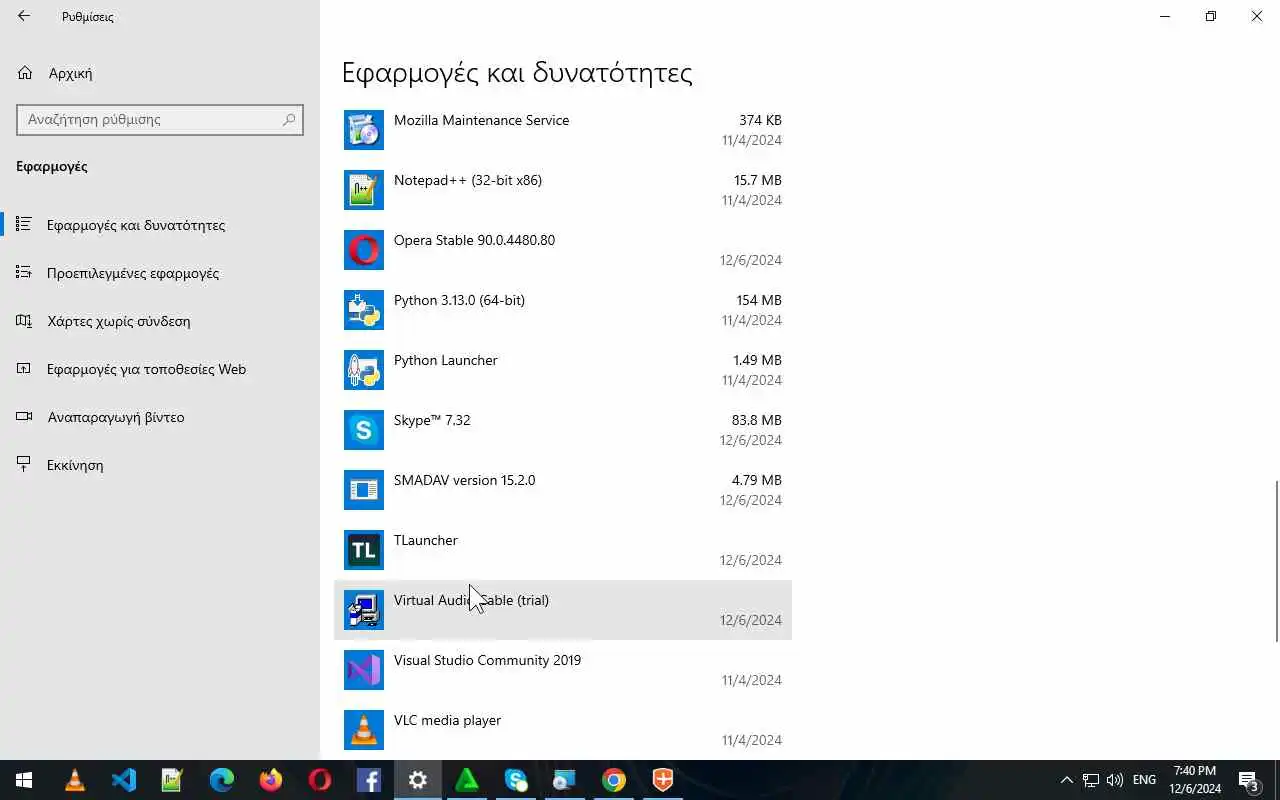Image resolution: width=1280 pixels, height=800 pixels.
Task: Click the Facebook icon on the taskbar
Action: click(x=369, y=780)
